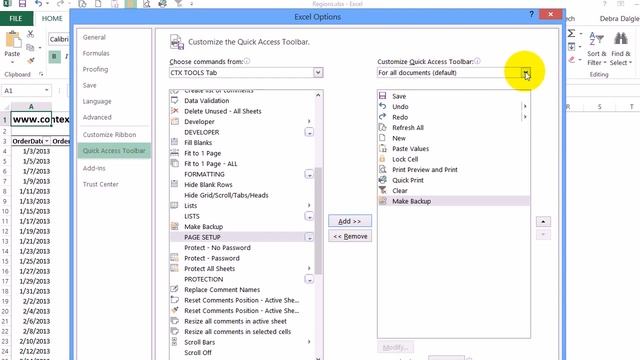Viewport: 640px width, 360px height.
Task: Select Protect - Password command
Action: 242,258
